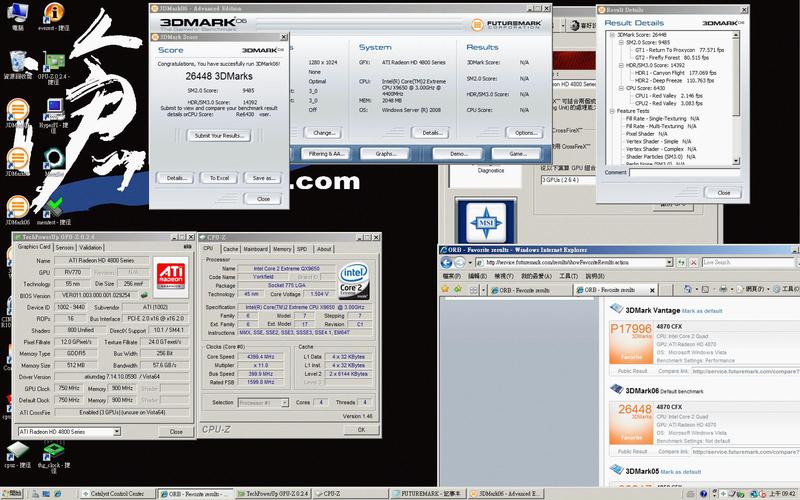Click the GPU-Z camera screenshot icon
The height and width of the screenshot is (500, 800).
pyautogui.click(x=187, y=246)
